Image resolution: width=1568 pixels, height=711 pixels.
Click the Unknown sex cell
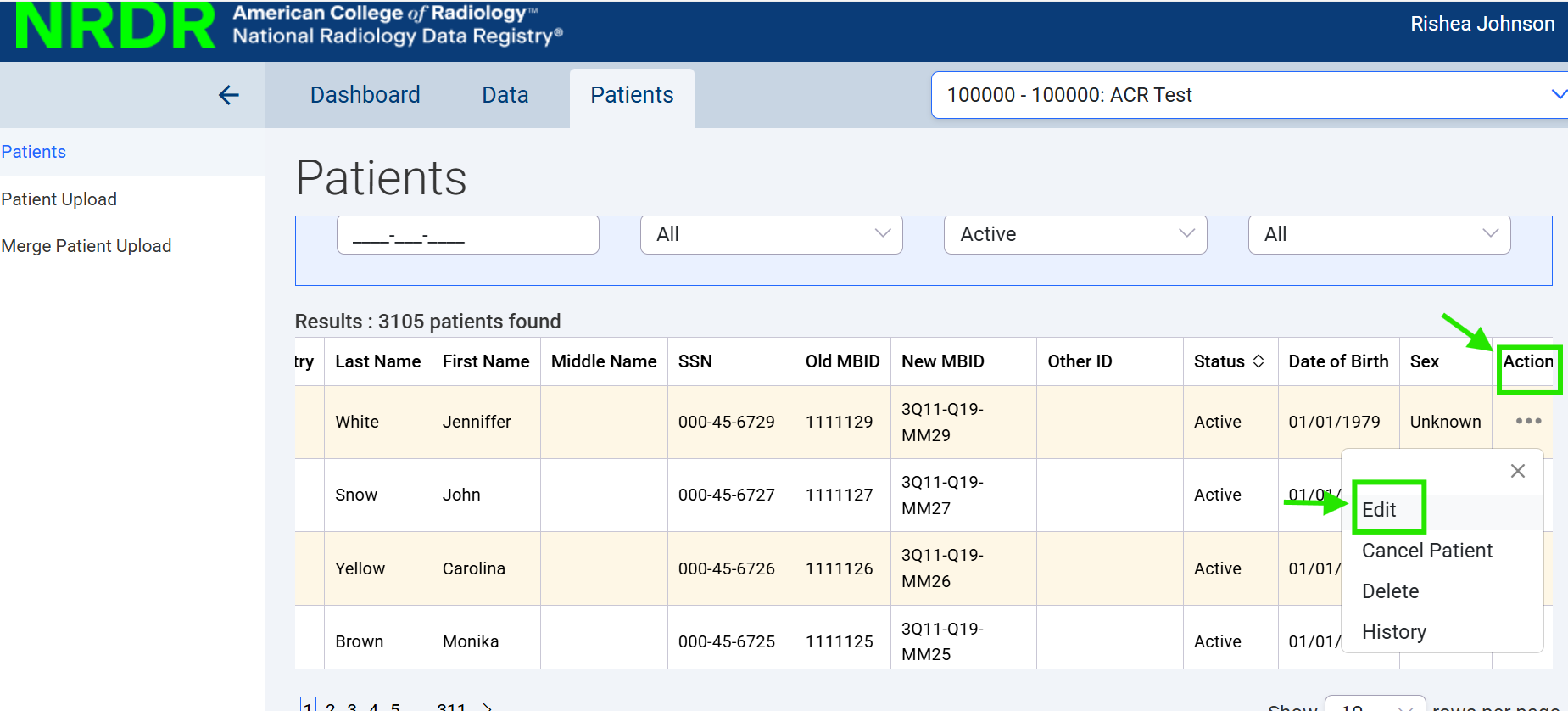(x=1446, y=422)
